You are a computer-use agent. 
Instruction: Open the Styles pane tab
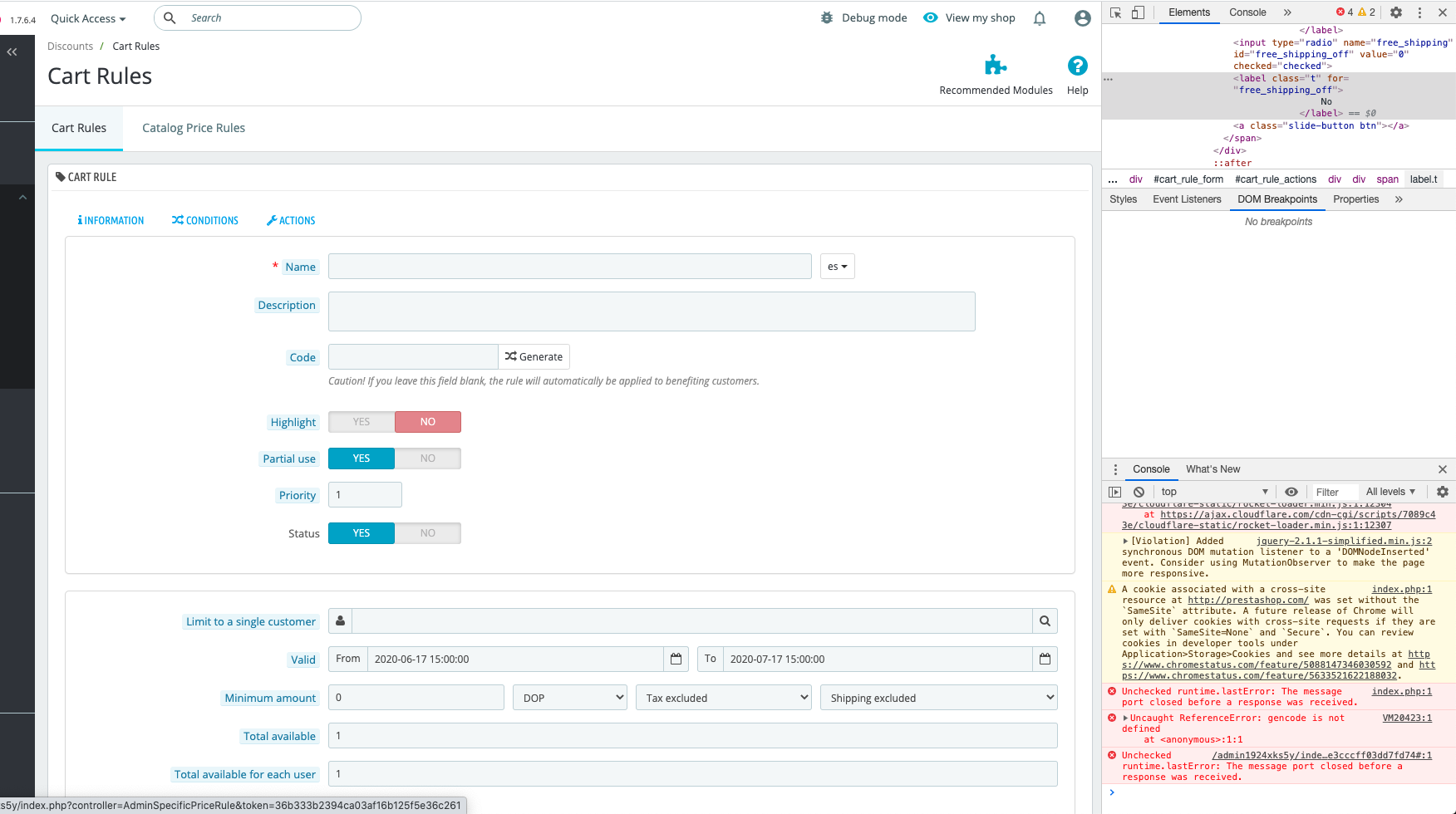[1123, 199]
